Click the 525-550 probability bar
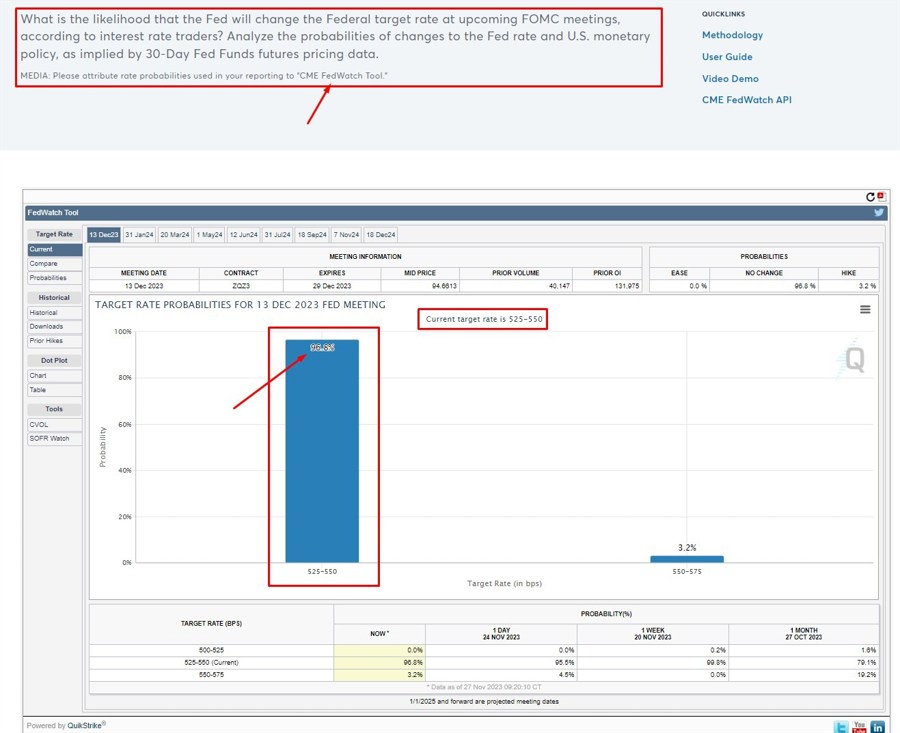This screenshot has width=900, height=733. [322, 450]
